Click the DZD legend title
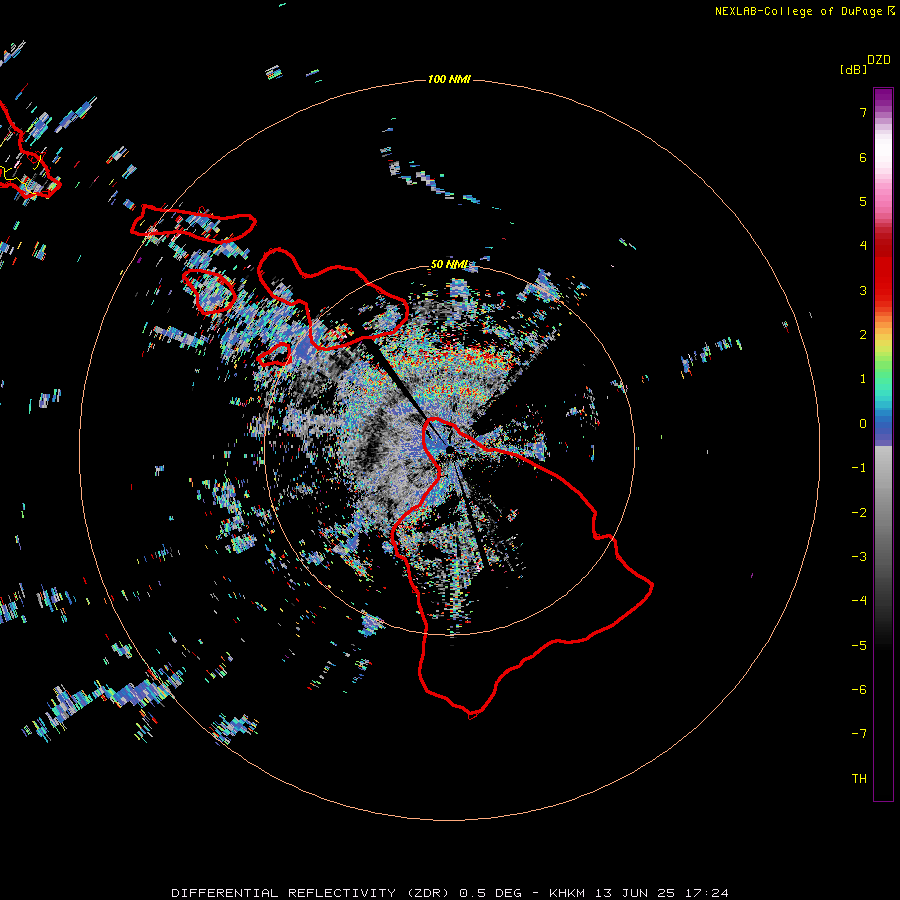This screenshot has width=900, height=900. pyautogui.click(x=879, y=60)
